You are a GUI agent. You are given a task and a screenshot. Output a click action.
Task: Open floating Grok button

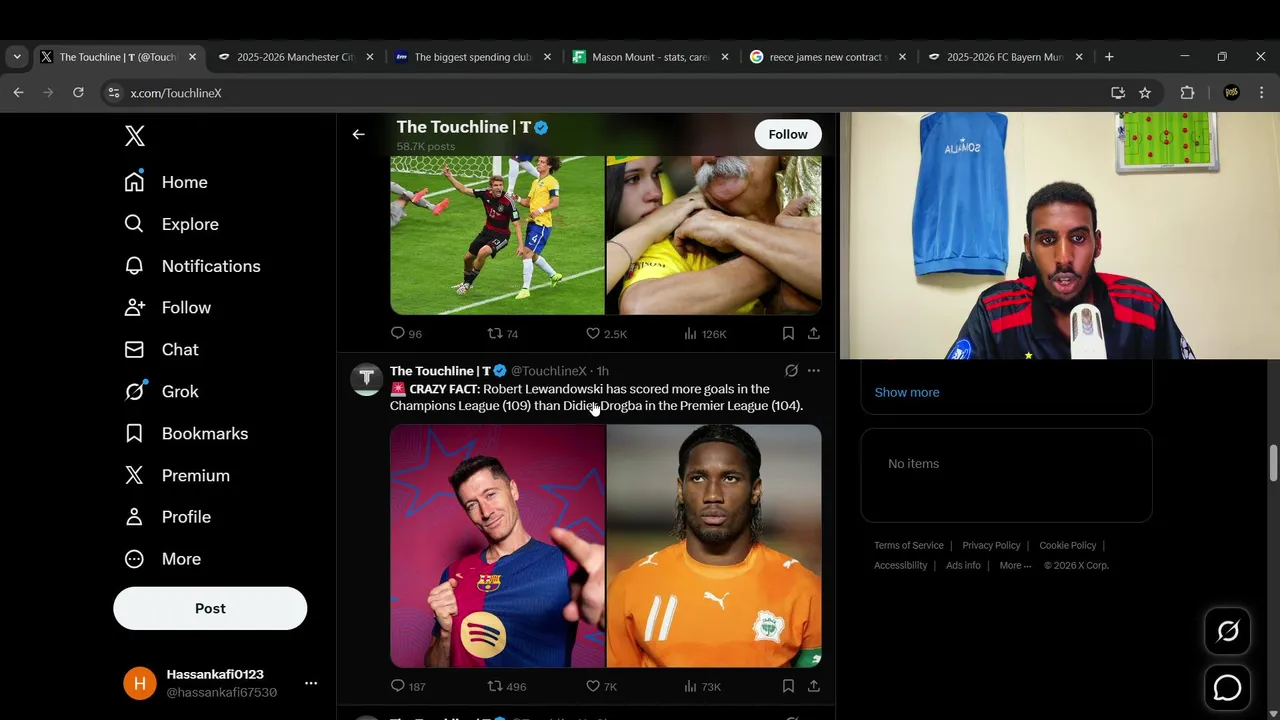[x=1228, y=631]
